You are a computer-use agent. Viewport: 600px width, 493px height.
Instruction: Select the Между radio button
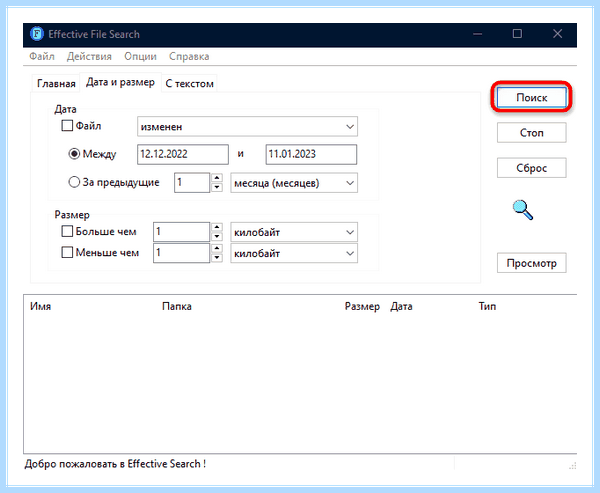click(x=74, y=154)
